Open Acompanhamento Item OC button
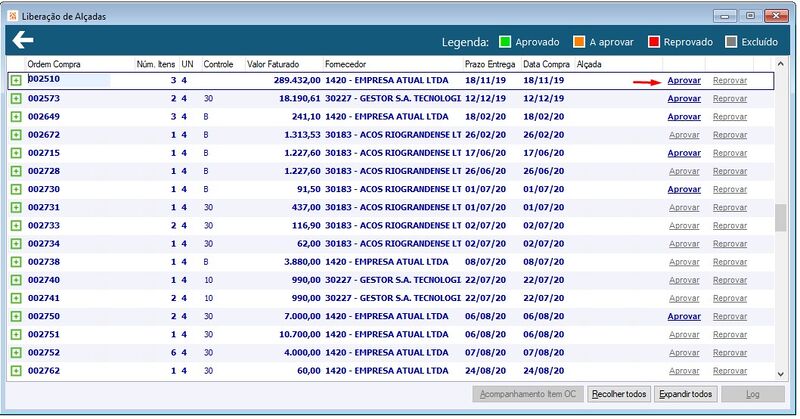This screenshot has width=800, height=419. (528, 394)
